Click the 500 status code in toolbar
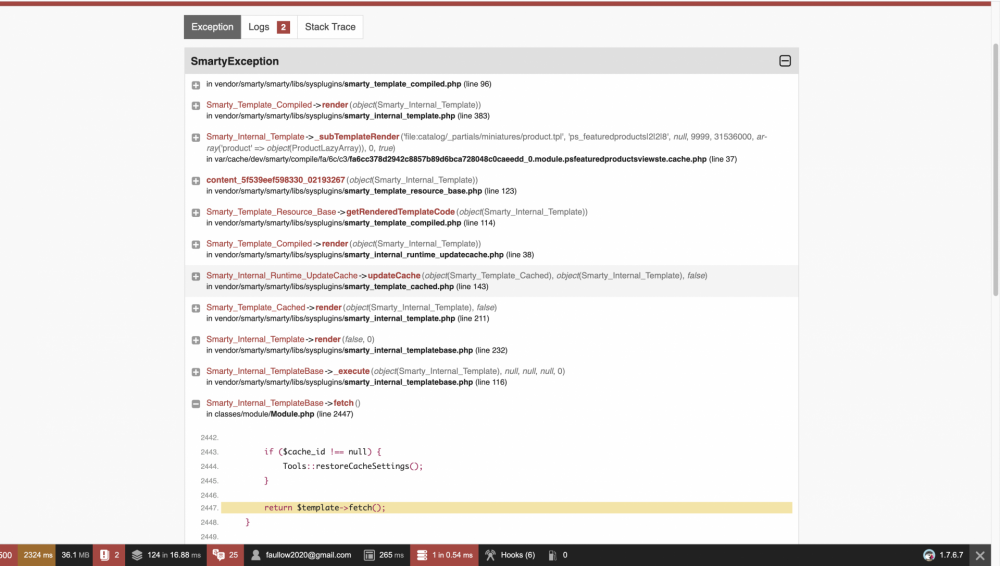 click(x=8, y=555)
